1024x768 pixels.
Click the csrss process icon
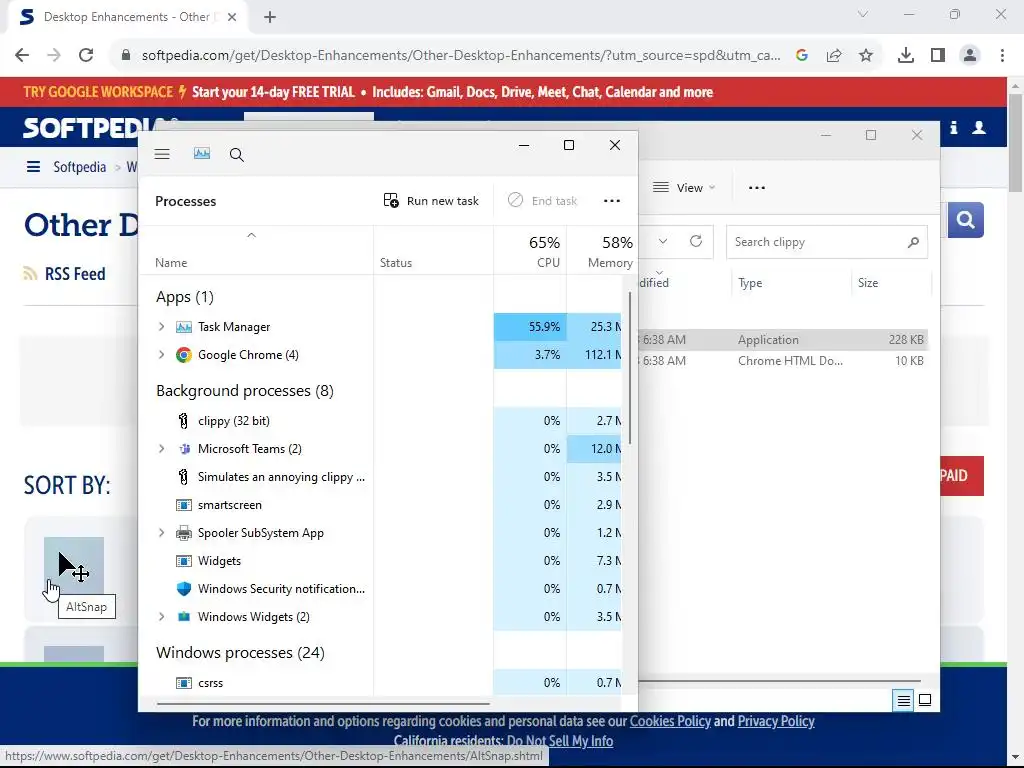[x=184, y=683]
